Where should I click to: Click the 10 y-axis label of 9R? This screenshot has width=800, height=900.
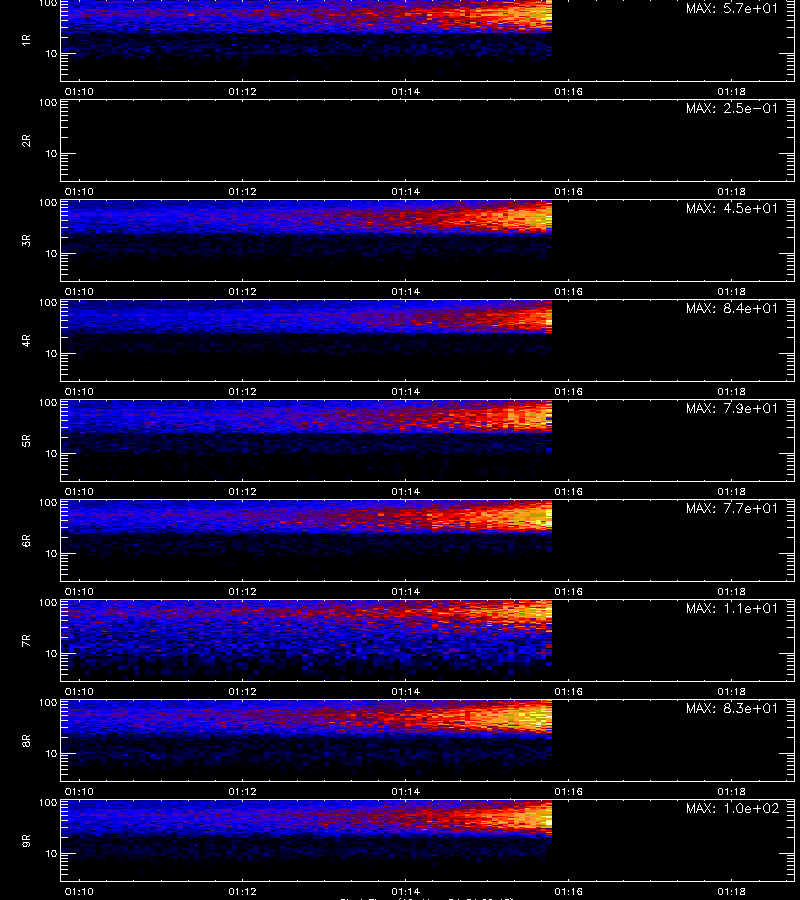tap(51, 854)
